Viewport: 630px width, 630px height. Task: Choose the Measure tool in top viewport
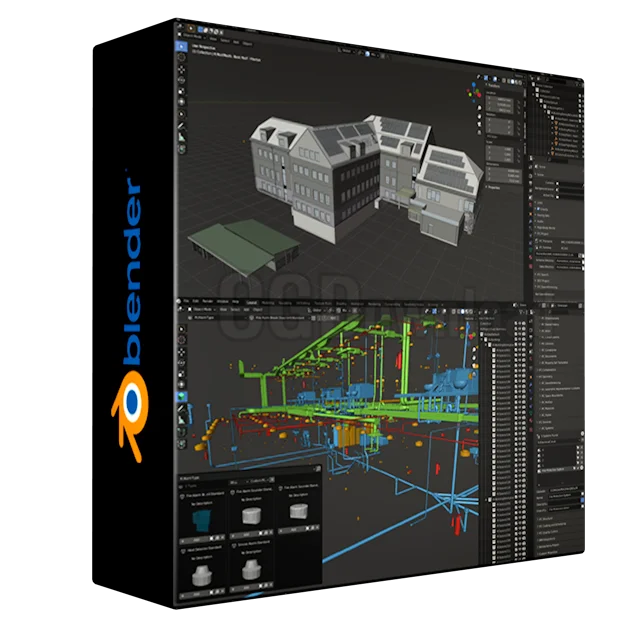pyautogui.click(x=182, y=137)
